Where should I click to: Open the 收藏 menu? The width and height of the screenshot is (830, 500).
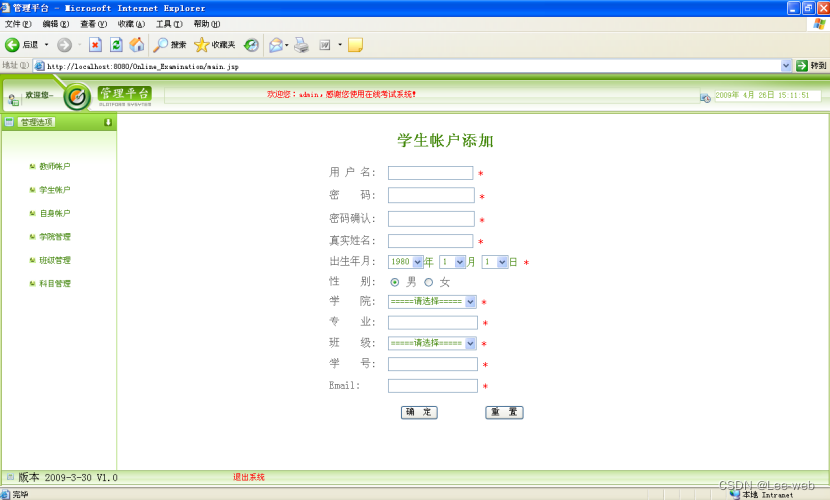131,24
